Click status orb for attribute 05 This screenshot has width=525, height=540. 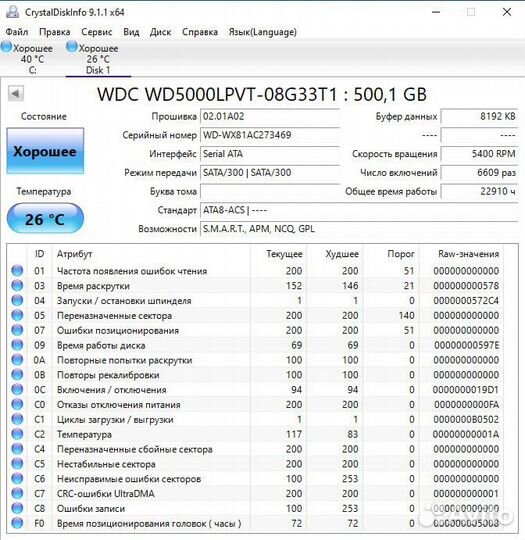point(17,315)
